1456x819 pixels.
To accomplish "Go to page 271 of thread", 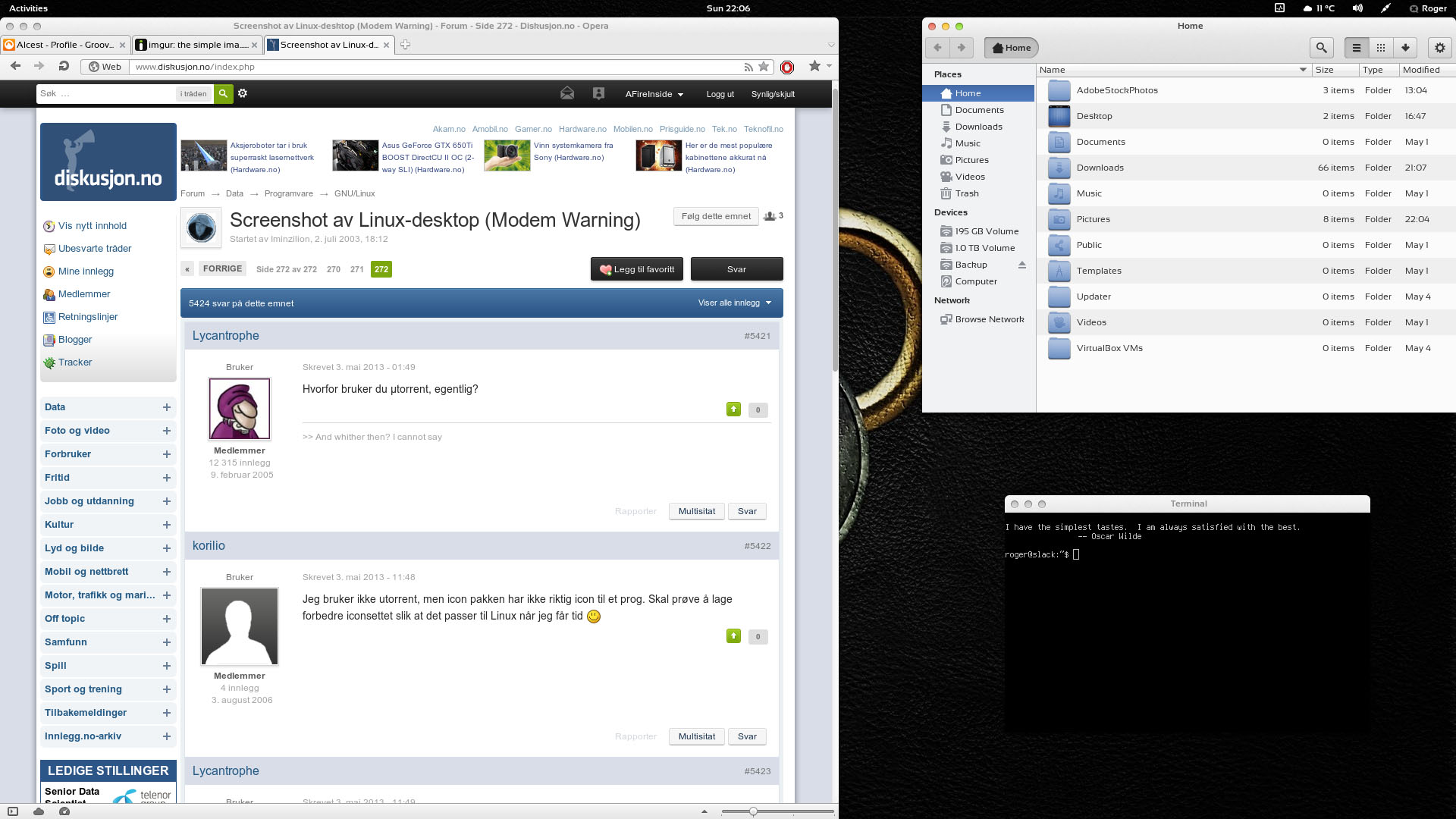I will tap(357, 269).
